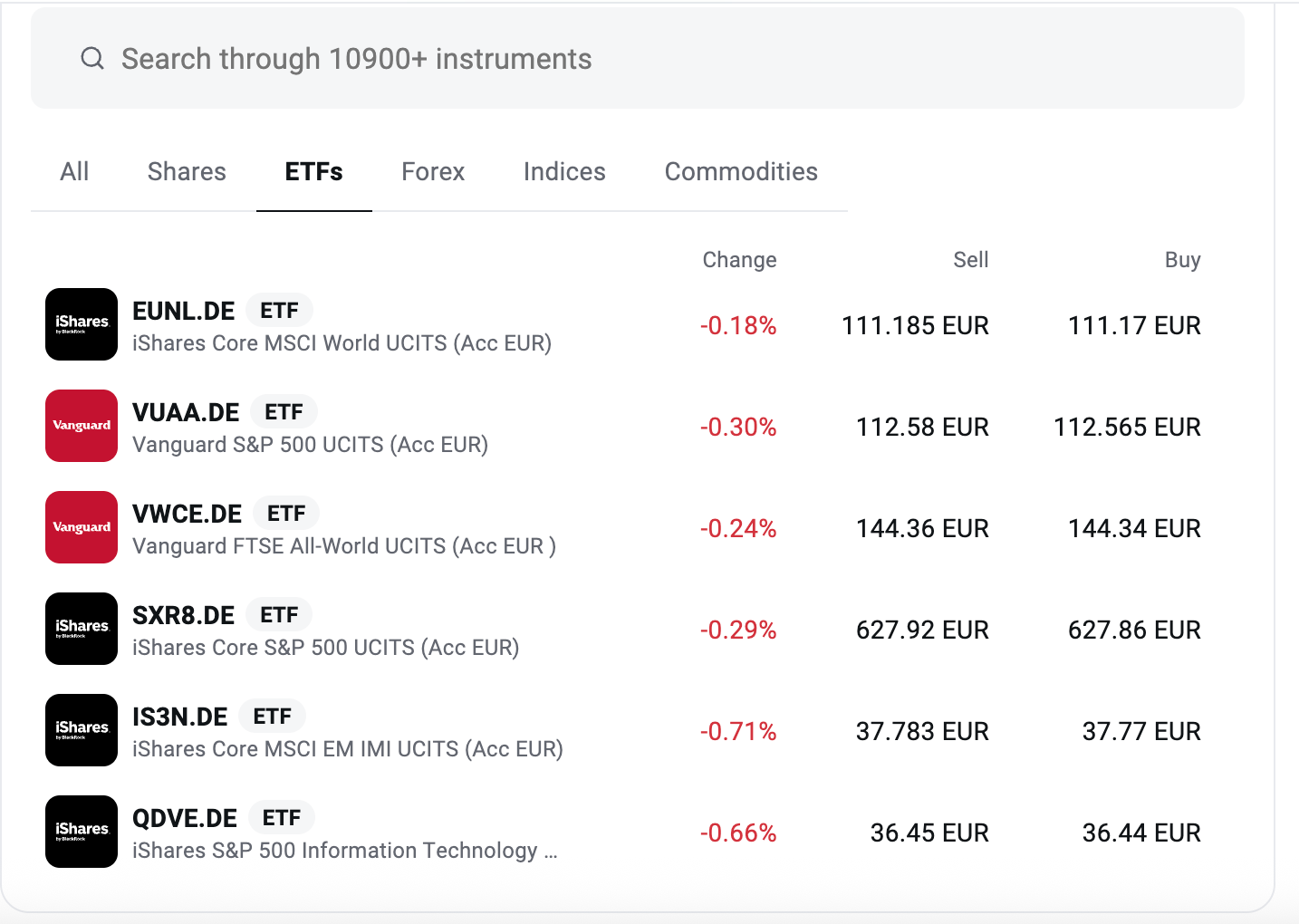Screen dimensions: 1299x924
Task: Click the iShares logo for SXR8.DE
Action: (81, 629)
